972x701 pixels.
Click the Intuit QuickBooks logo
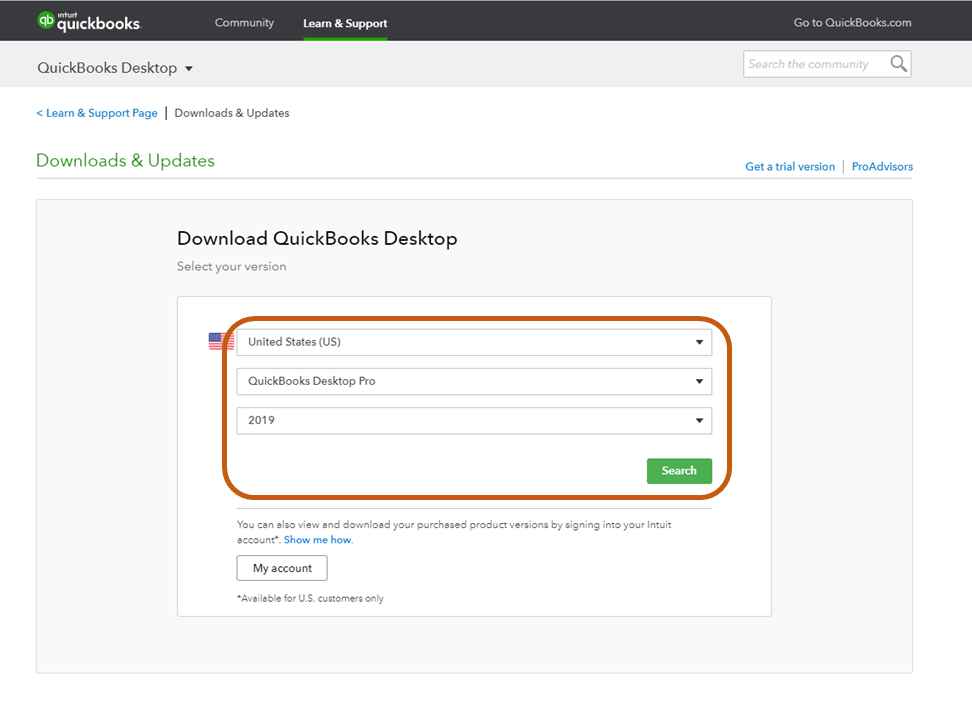[89, 22]
